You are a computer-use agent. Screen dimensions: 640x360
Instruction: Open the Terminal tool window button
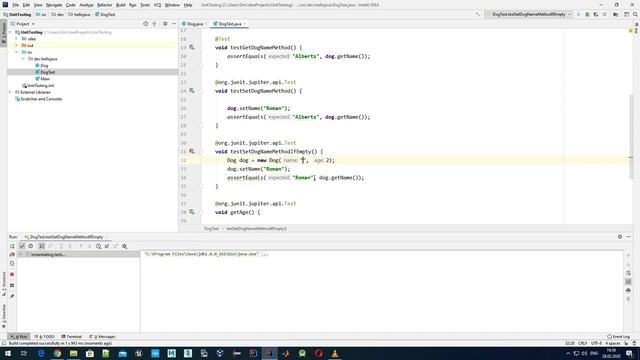click(72, 337)
